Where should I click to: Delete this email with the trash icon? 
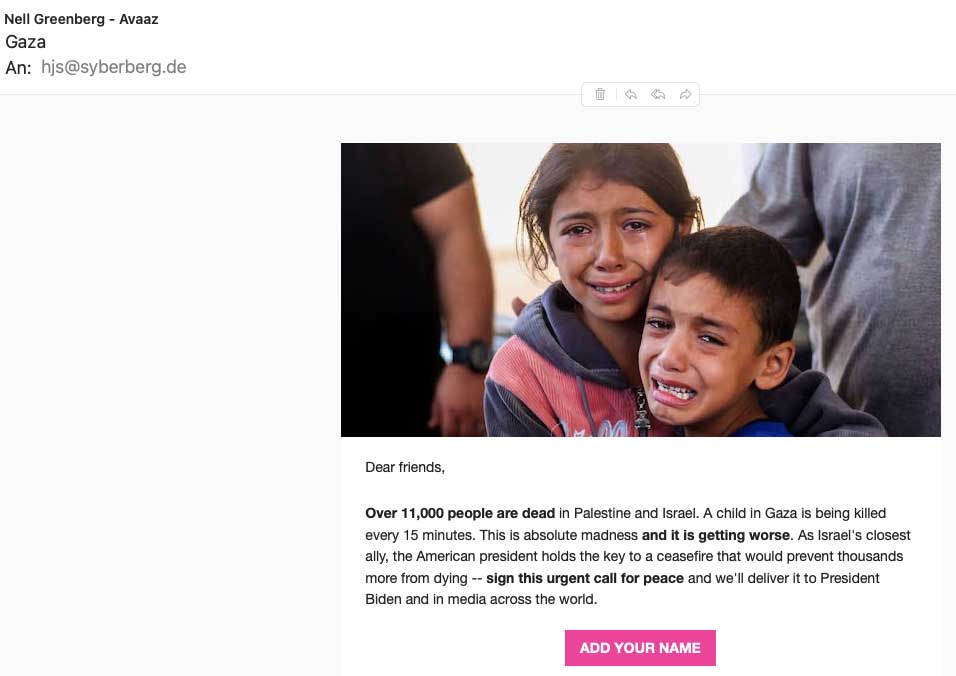pyautogui.click(x=600, y=94)
